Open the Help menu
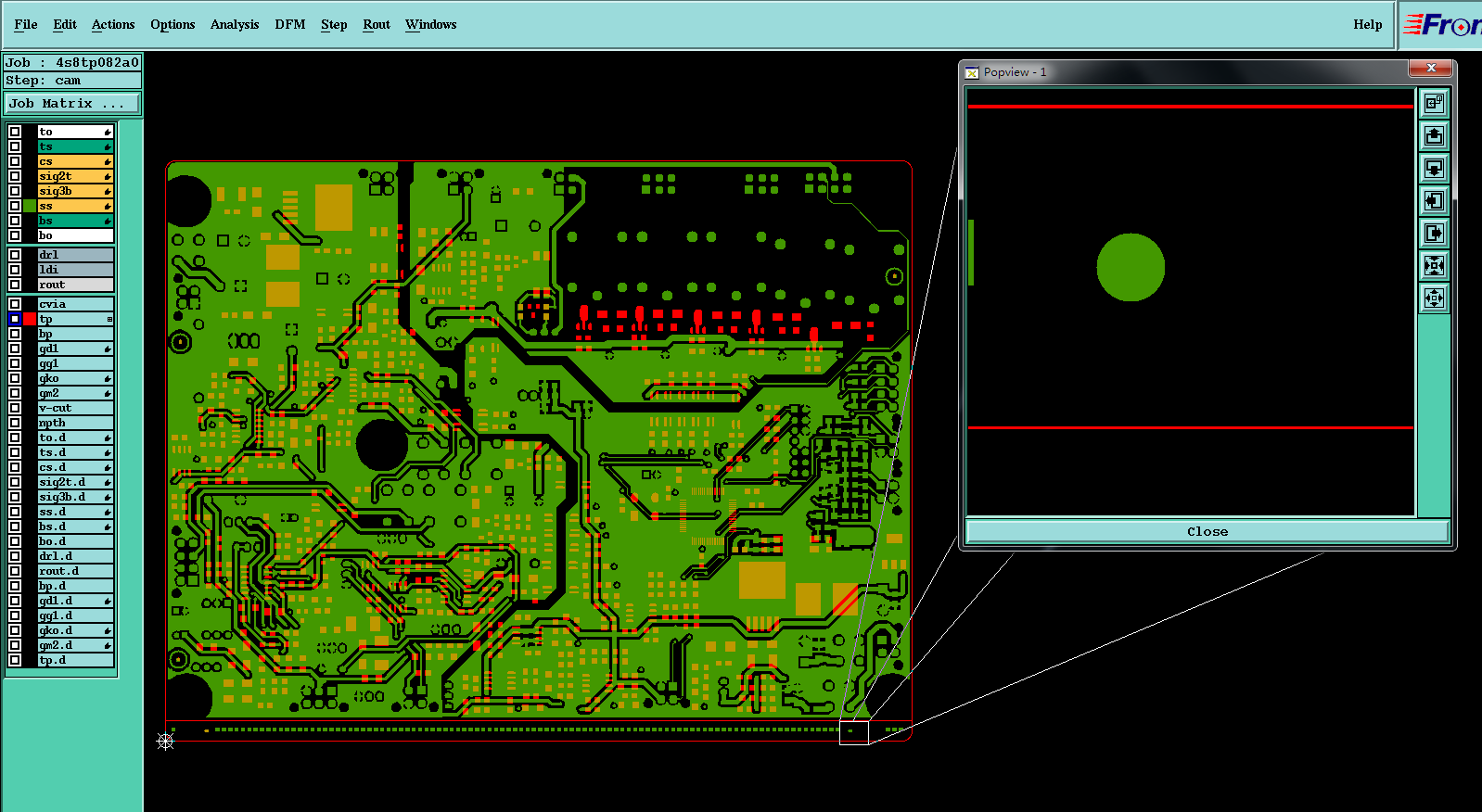 click(x=1368, y=25)
